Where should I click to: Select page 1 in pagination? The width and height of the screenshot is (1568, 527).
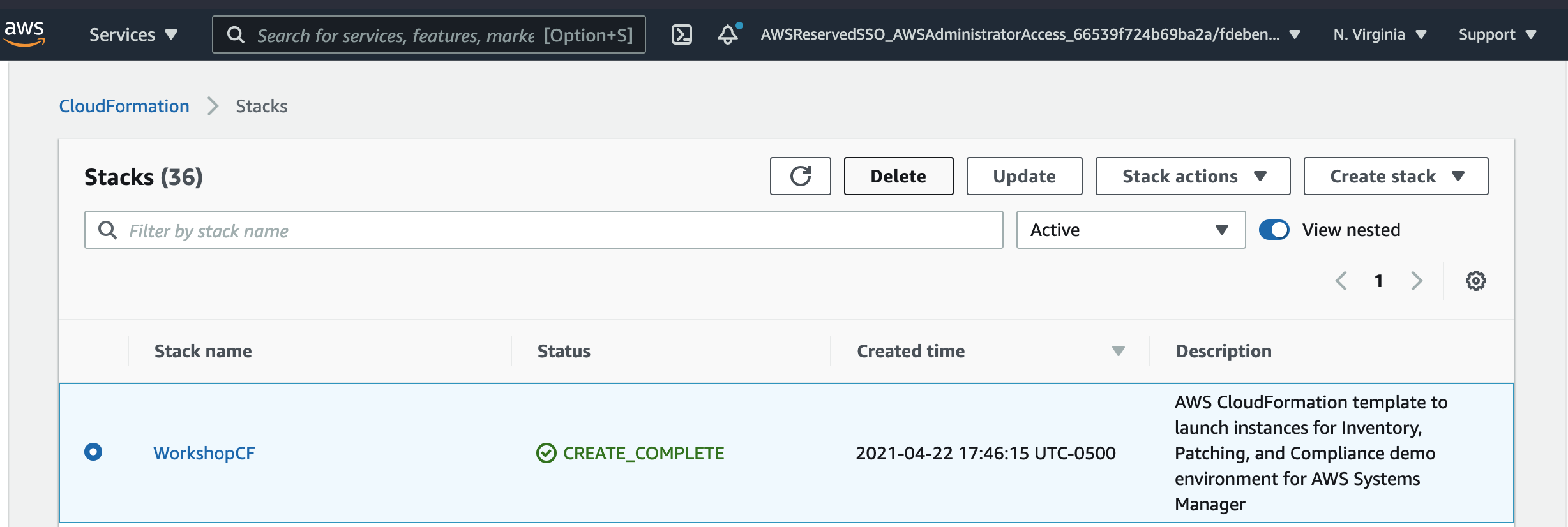coord(1378,281)
